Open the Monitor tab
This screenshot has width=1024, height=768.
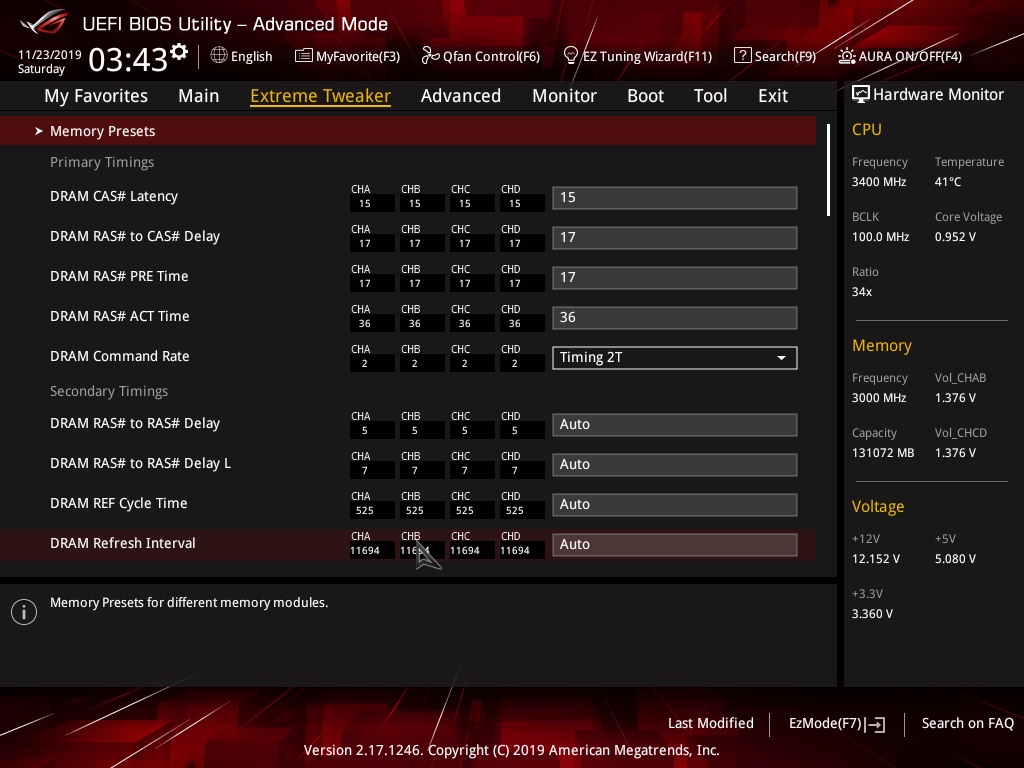[x=564, y=96]
